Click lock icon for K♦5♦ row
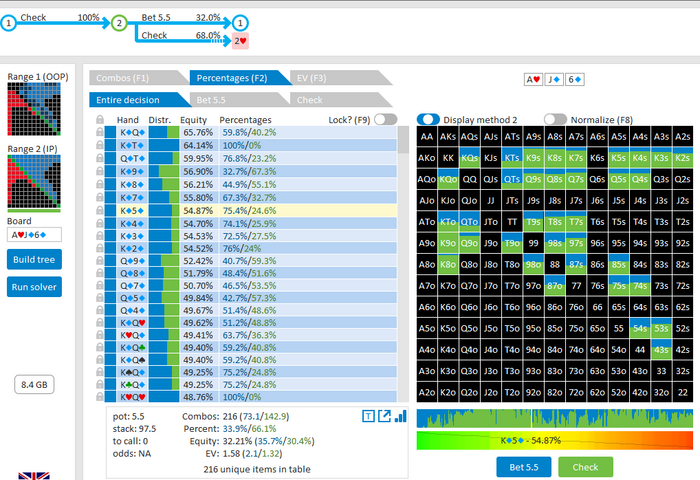 point(100,210)
